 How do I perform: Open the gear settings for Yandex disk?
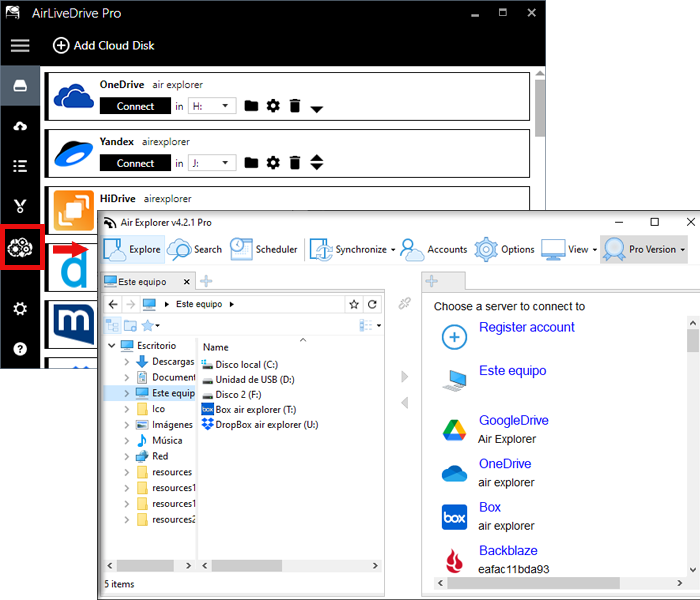point(273,163)
